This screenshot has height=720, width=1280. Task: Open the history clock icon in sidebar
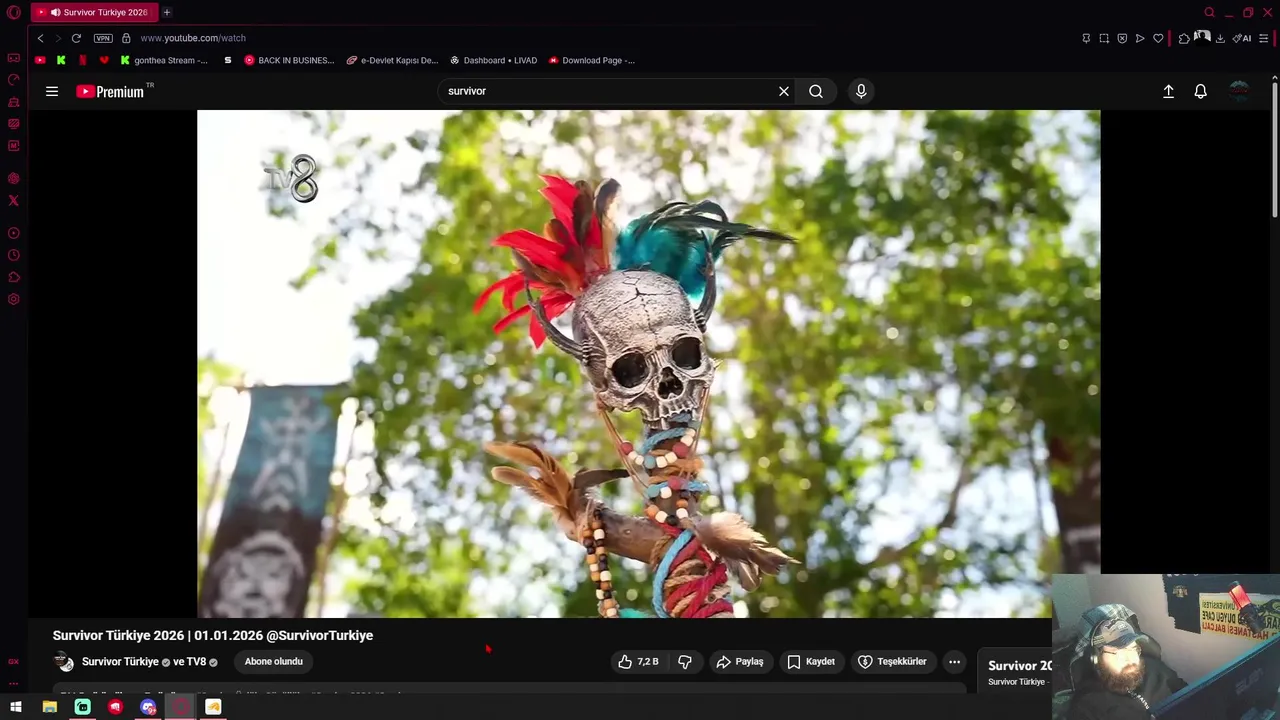pyautogui.click(x=14, y=255)
